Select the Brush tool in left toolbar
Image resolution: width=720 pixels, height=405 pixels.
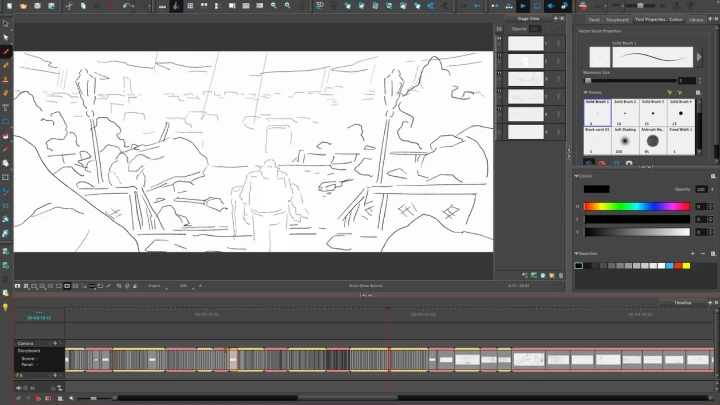click(x=6, y=51)
